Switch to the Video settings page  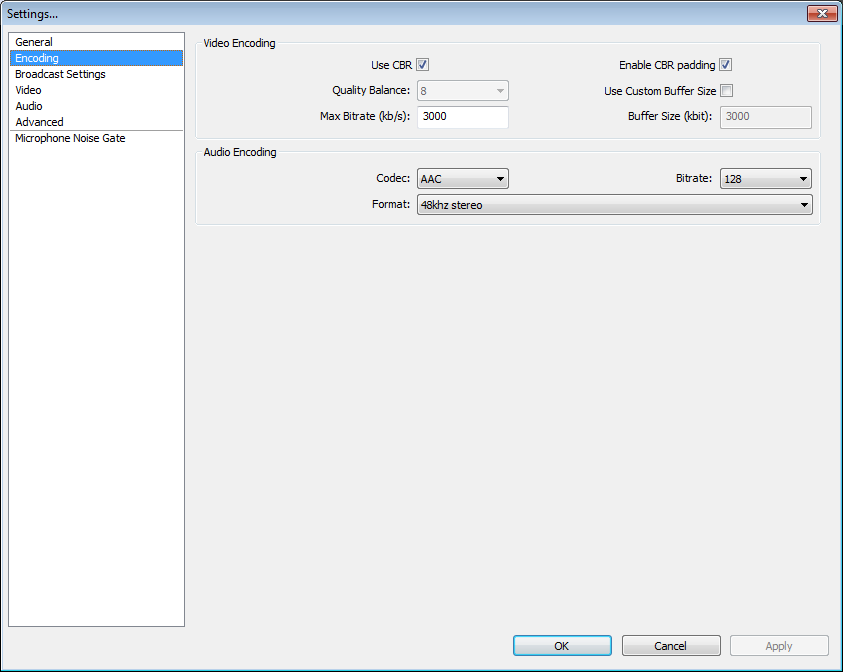point(28,89)
